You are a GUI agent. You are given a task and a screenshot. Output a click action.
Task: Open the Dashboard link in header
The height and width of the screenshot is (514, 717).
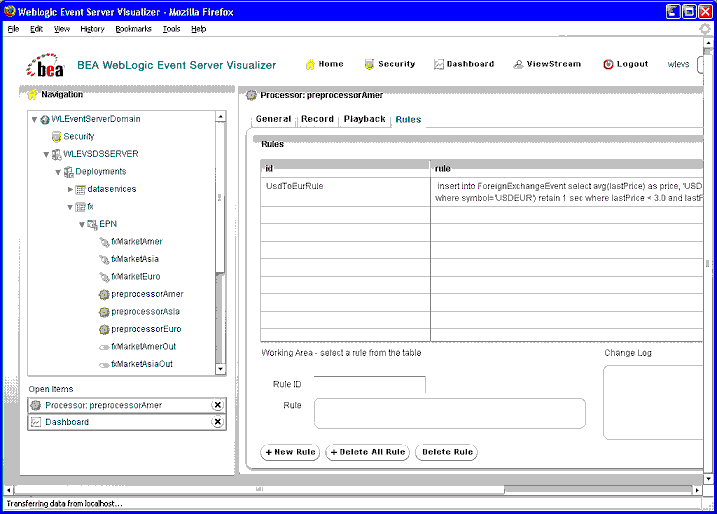(471, 64)
